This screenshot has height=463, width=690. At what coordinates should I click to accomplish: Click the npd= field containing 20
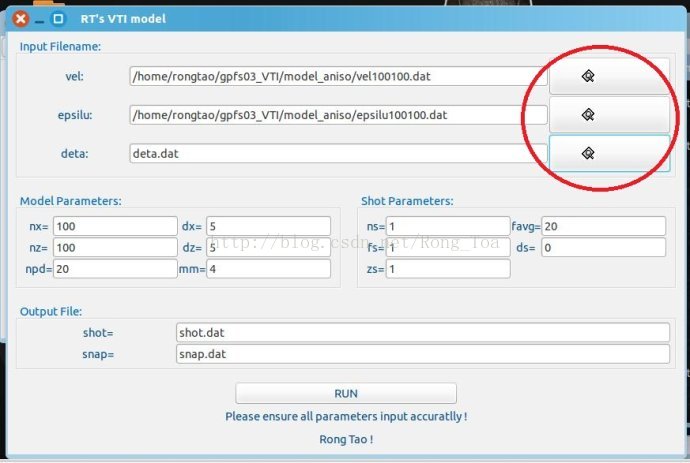point(115,269)
